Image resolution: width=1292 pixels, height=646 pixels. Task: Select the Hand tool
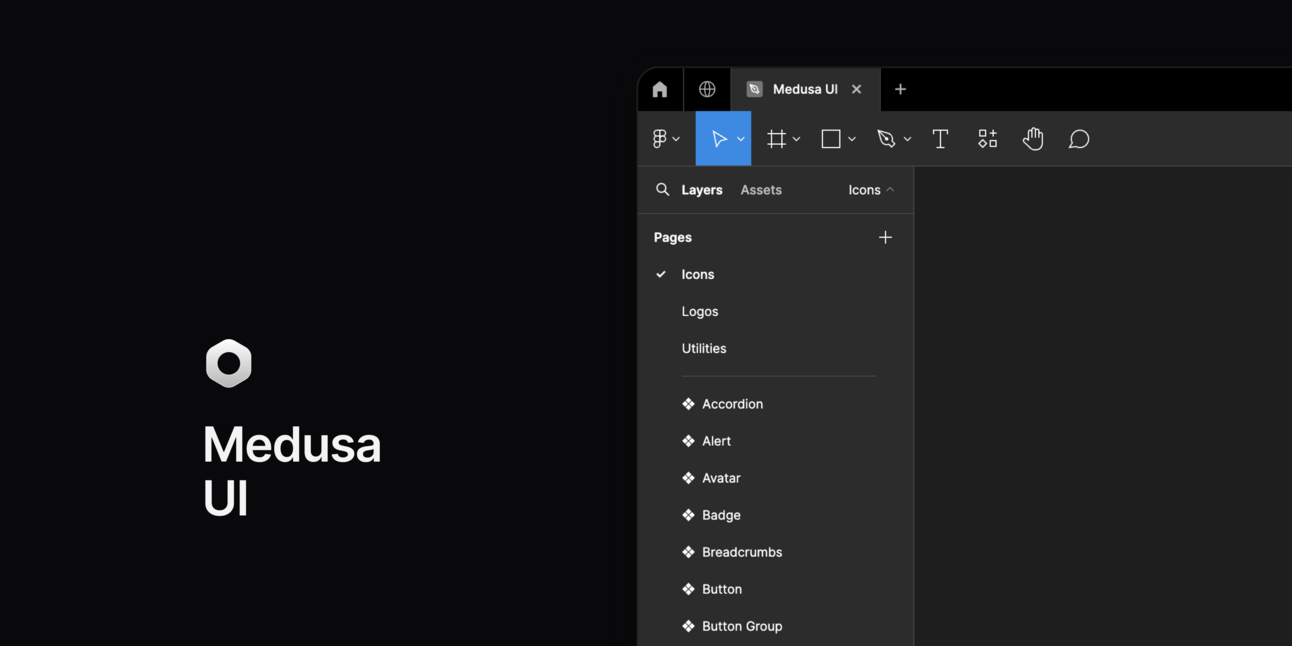(1033, 139)
